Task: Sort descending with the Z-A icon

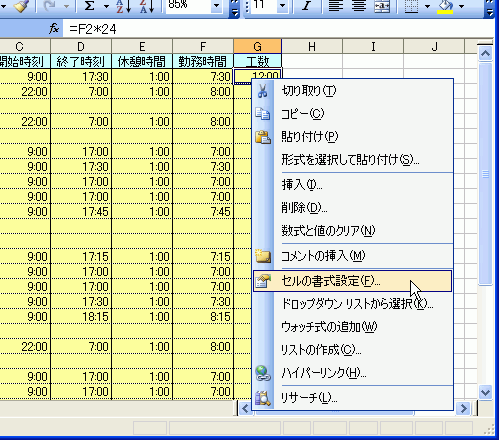Action: 147,6
